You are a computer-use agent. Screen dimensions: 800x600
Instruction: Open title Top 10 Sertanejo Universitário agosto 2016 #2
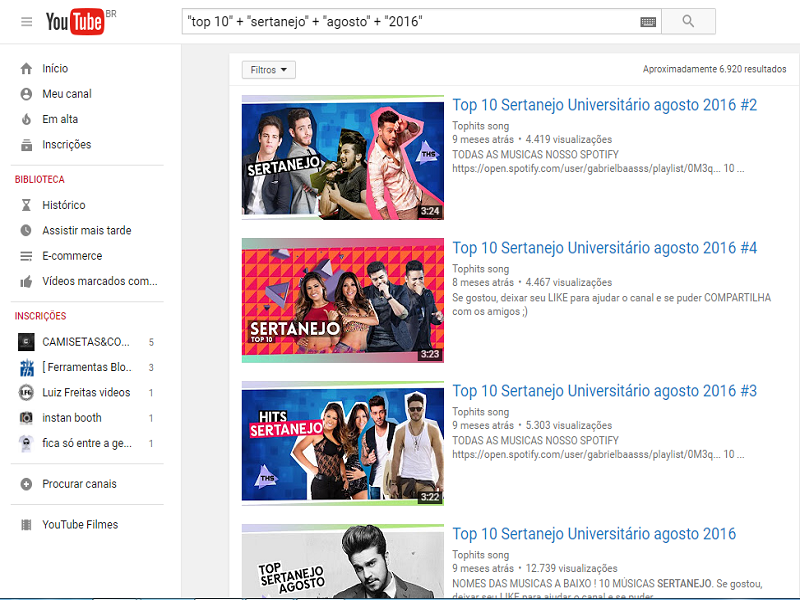point(605,105)
